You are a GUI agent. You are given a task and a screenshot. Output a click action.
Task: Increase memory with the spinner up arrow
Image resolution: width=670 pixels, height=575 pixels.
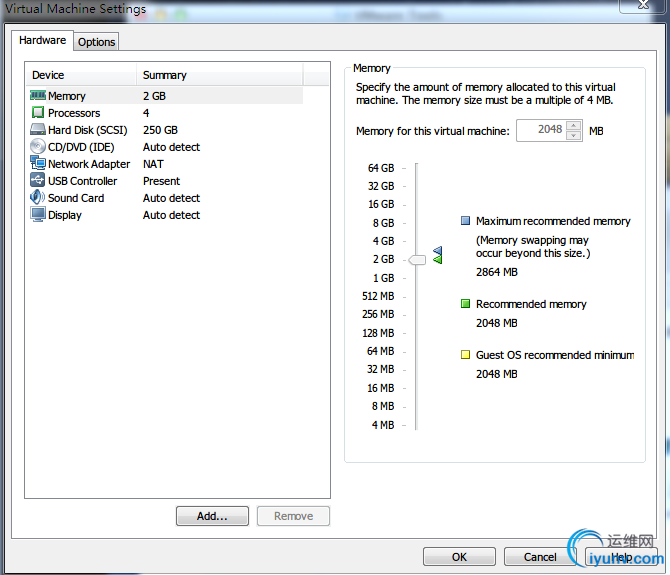click(x=573, y=126)
